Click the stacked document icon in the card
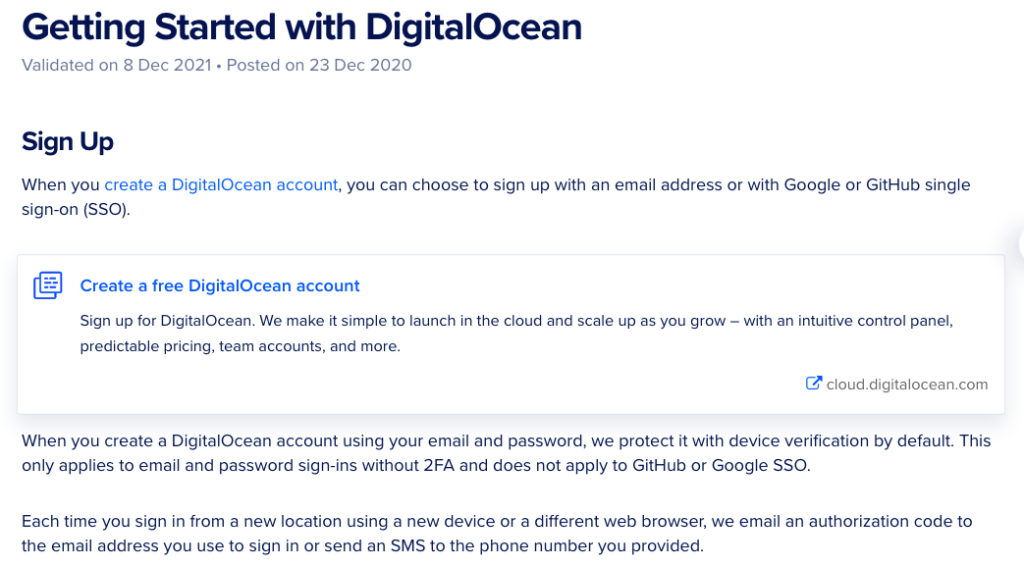Image resolution: width=1024 pixels, height=567 pixels. point(48,285)
